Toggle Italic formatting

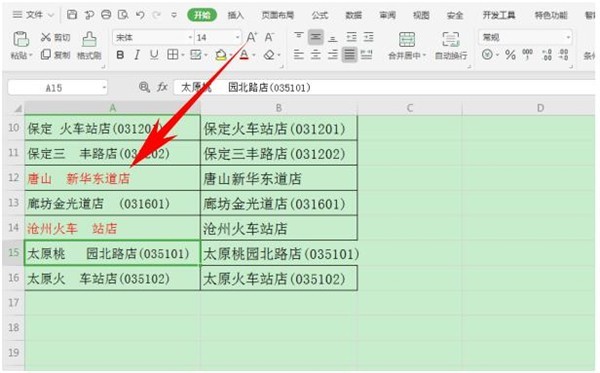pos(137,55)
